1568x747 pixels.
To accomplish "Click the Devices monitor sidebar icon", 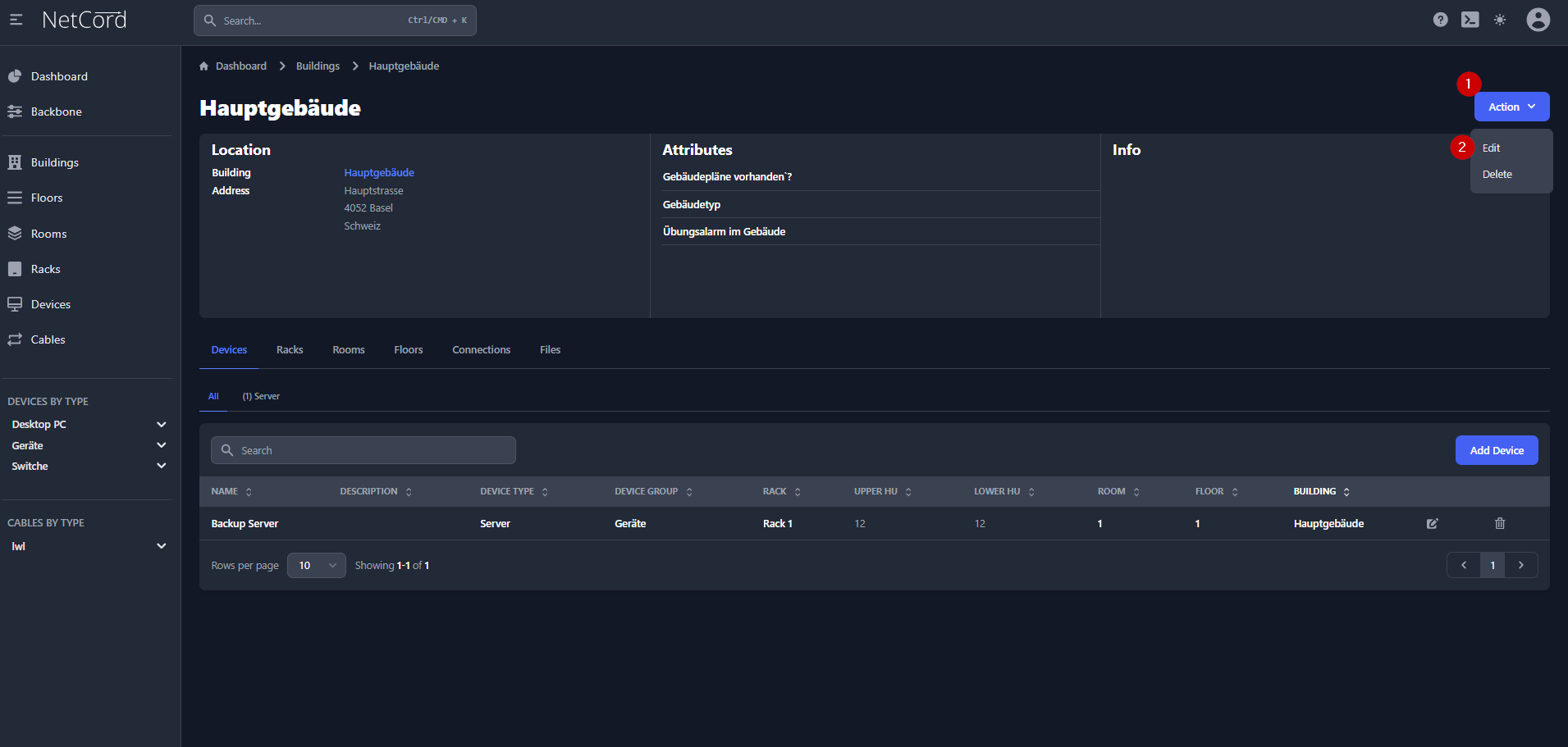I will (x=15, y=304).
